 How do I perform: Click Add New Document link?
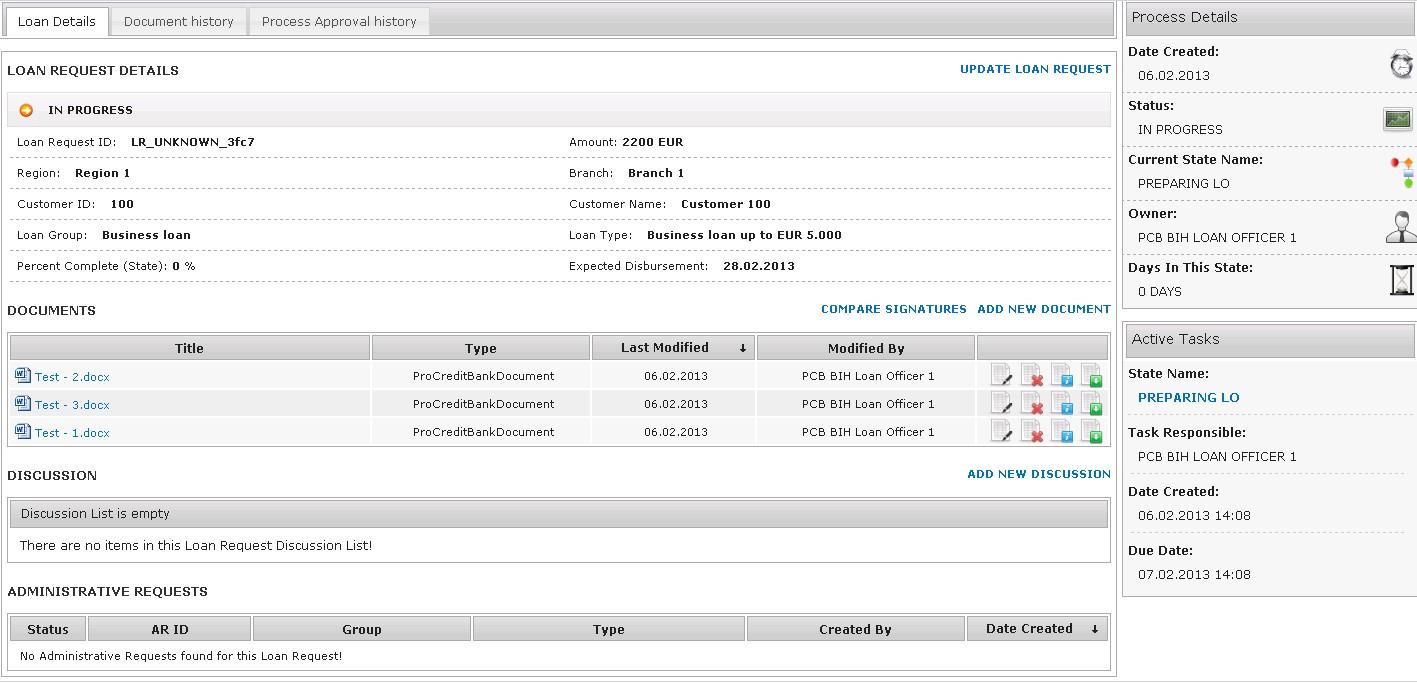point(1043,309)
